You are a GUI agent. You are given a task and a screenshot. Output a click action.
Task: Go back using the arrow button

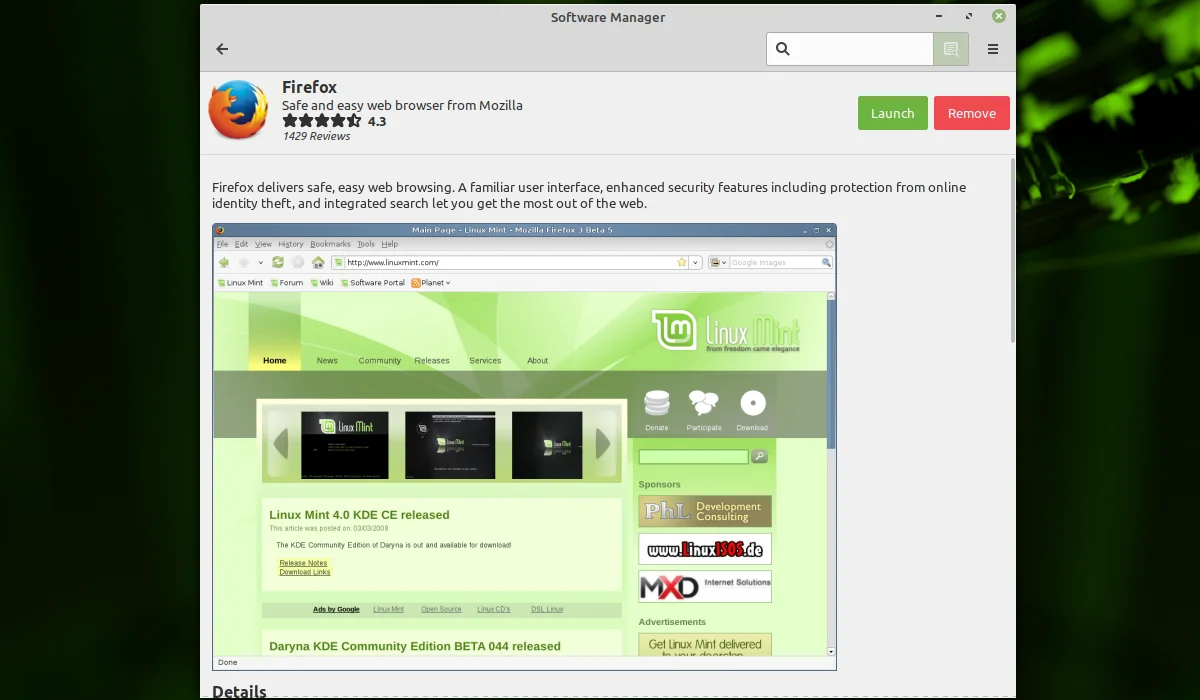(222, 49)
